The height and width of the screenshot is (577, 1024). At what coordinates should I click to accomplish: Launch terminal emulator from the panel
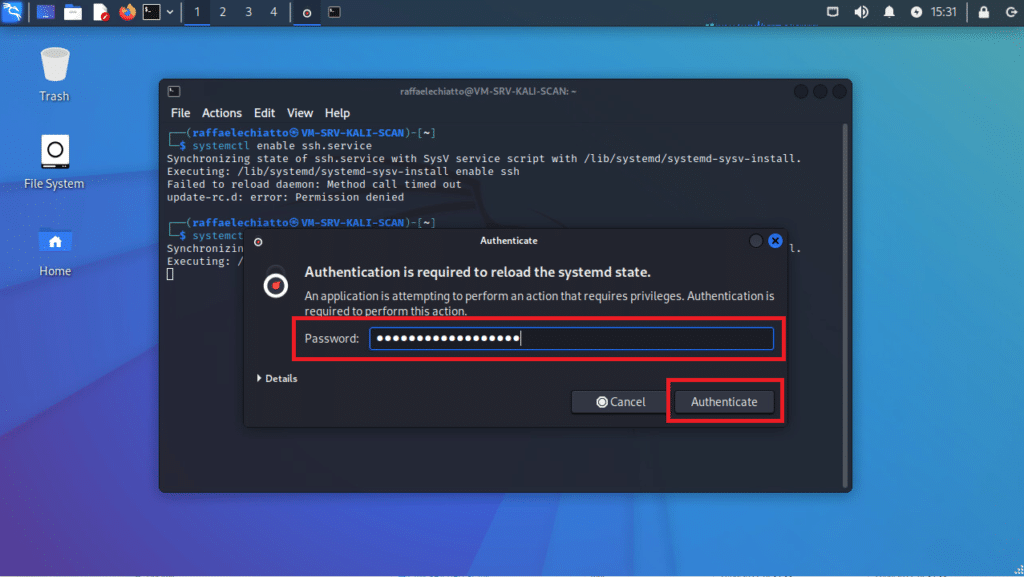click(x=151, y=12)
